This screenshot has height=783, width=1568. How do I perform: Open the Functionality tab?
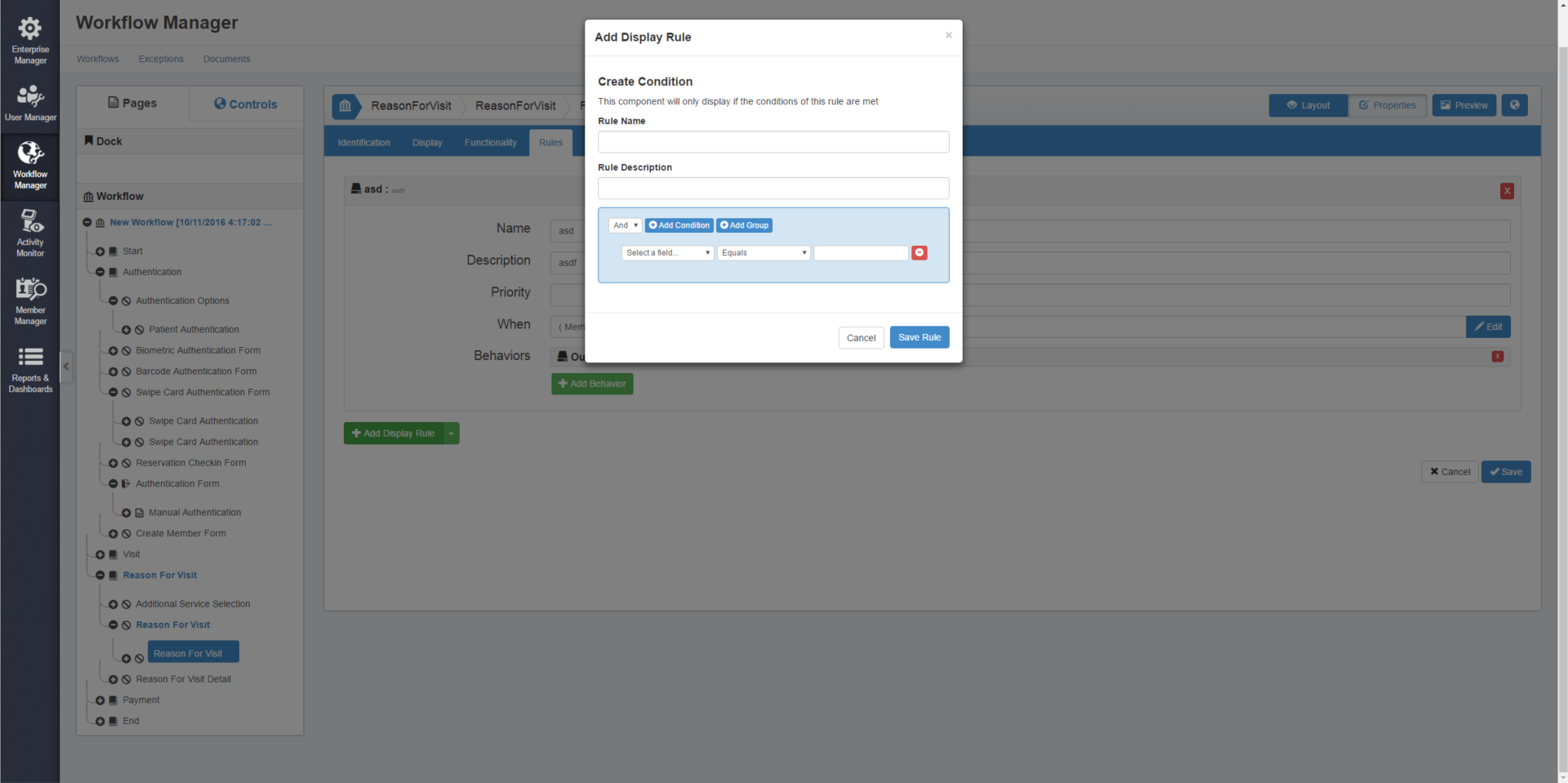click(x=490, y=143)
